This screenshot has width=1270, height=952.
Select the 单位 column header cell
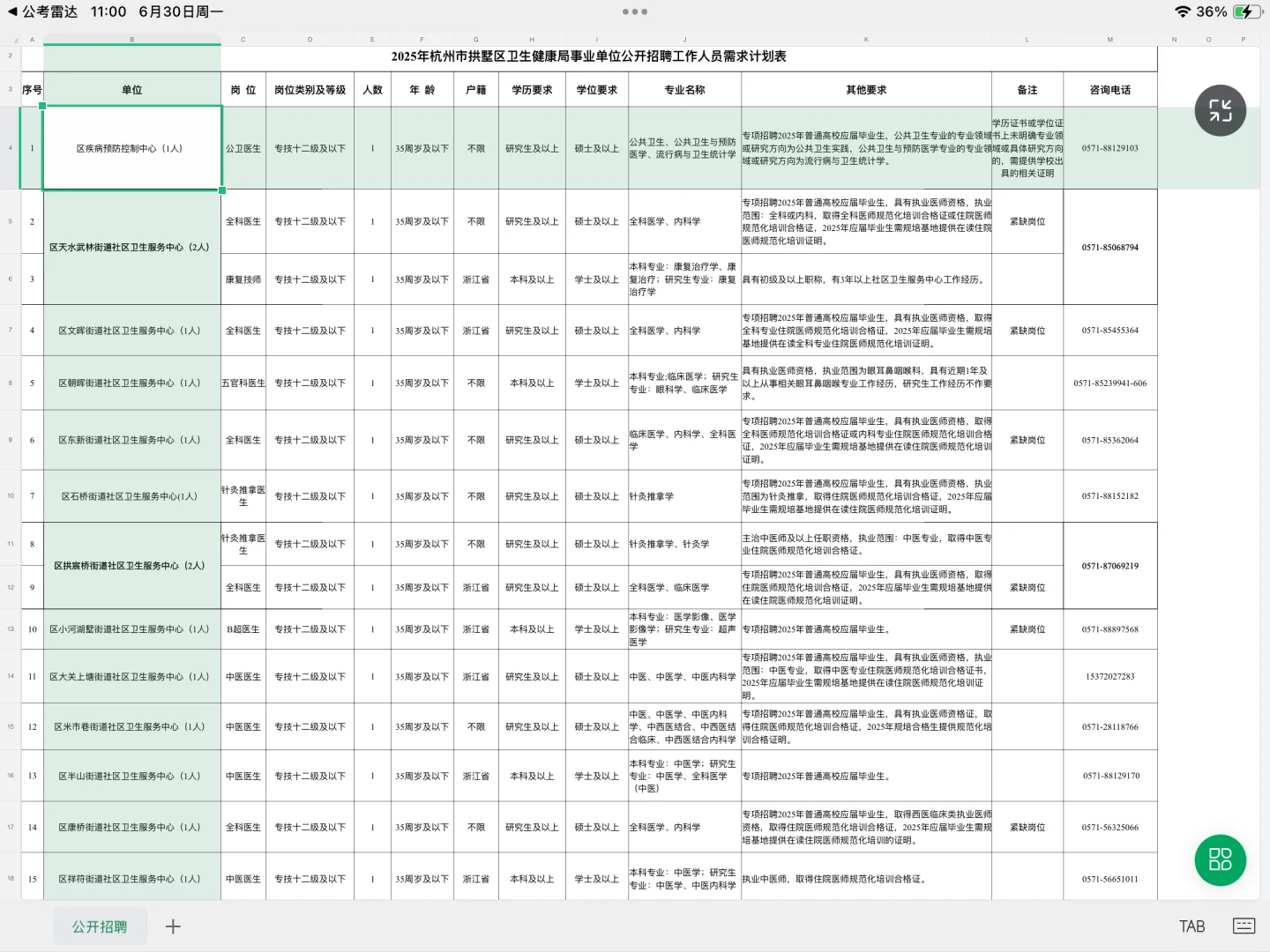pyautogui.click(x=132, y=89)
